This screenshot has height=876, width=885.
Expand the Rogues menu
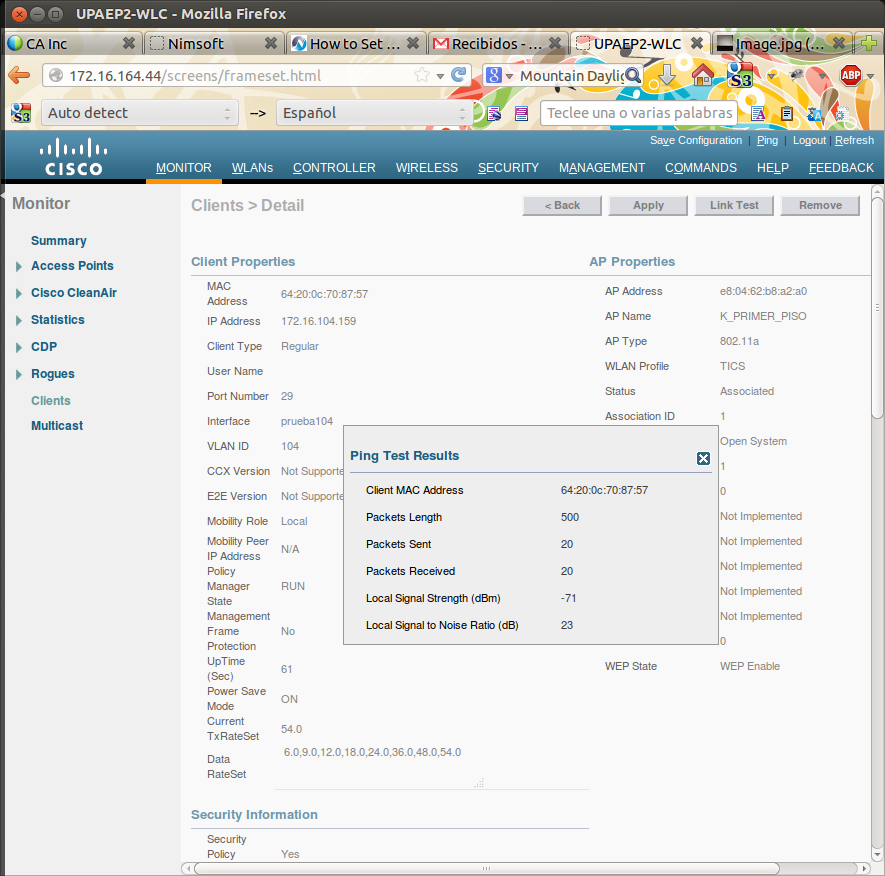point(19,375)
